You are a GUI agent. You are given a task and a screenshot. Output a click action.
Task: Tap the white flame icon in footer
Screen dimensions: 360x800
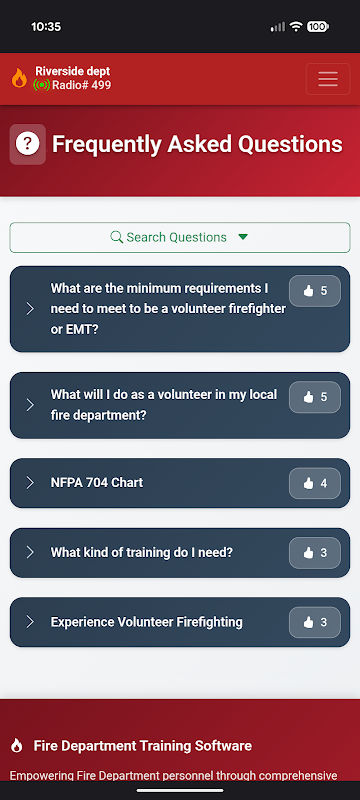point(17,745)
